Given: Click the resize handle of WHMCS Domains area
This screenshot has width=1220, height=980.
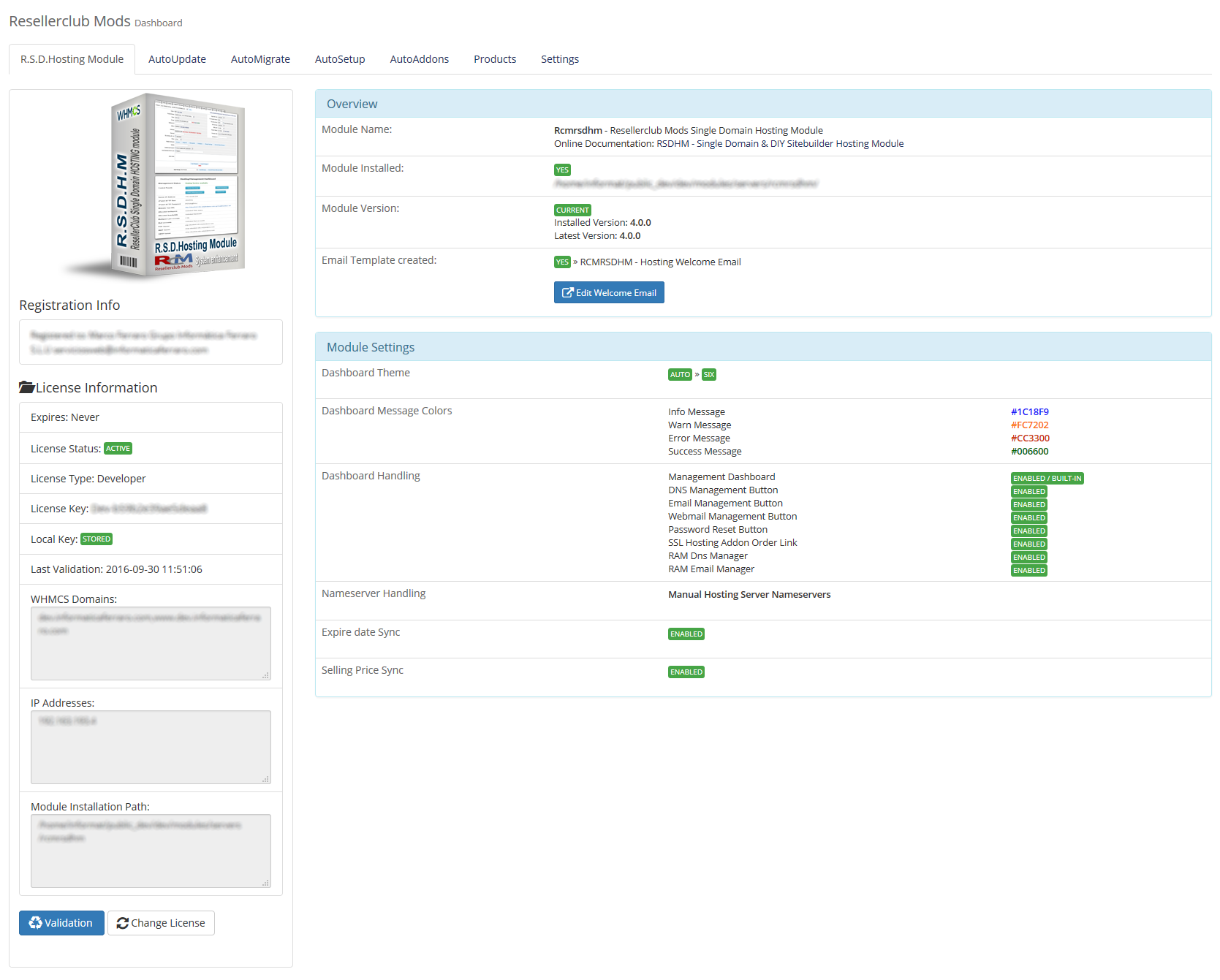Looking at the screenshot, I should [x=266, y=675].
